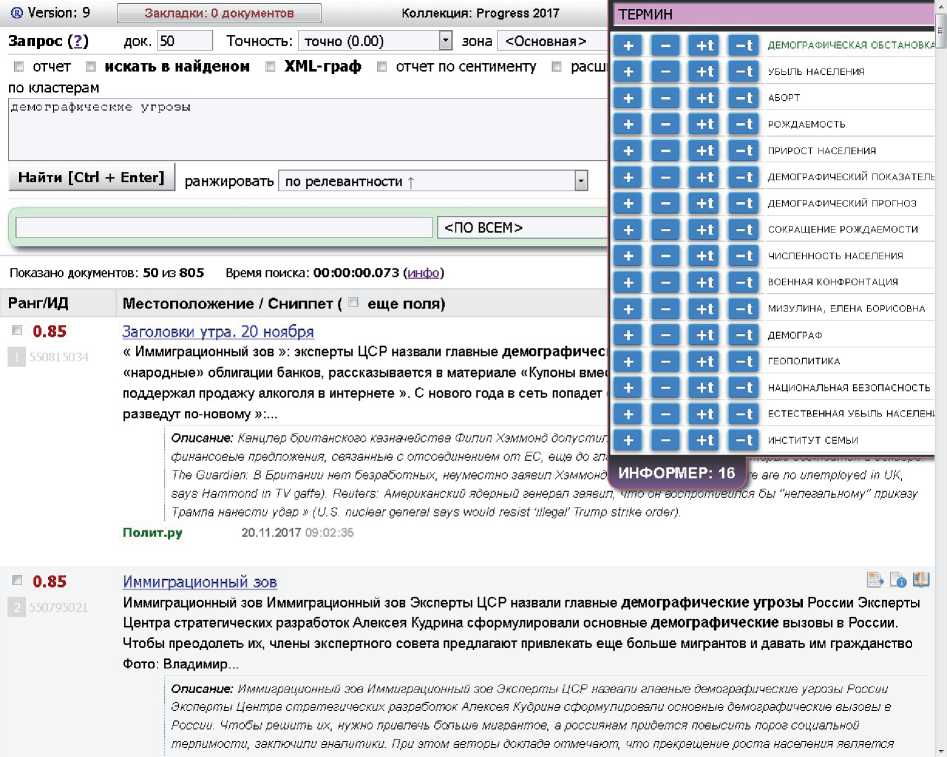
Task: Click +t button for ДЕМОГРАФИЧЕСКИЙ ПРОГНОЗ
Action: pyautogui.click(x=704, y=204)
